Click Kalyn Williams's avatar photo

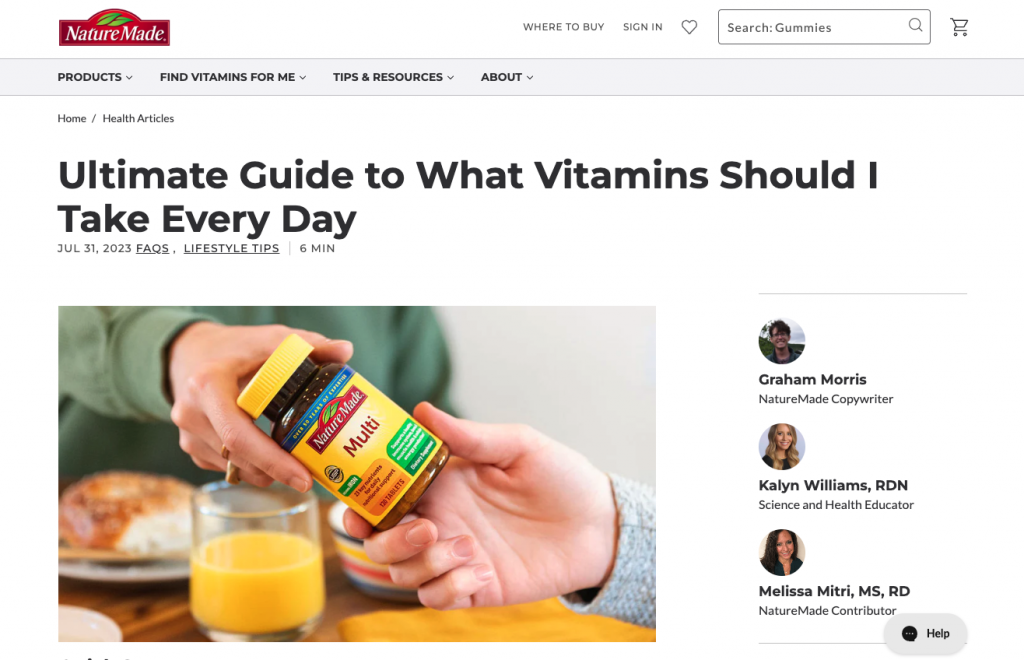[x=782, y=447]
